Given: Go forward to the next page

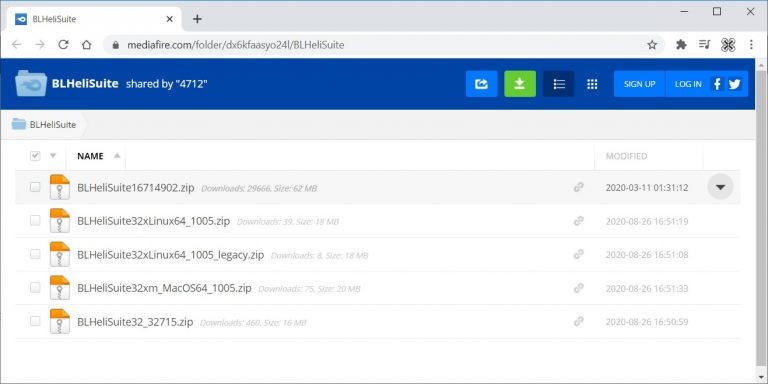Looking at the screenshot, I should tap(40, 45).
